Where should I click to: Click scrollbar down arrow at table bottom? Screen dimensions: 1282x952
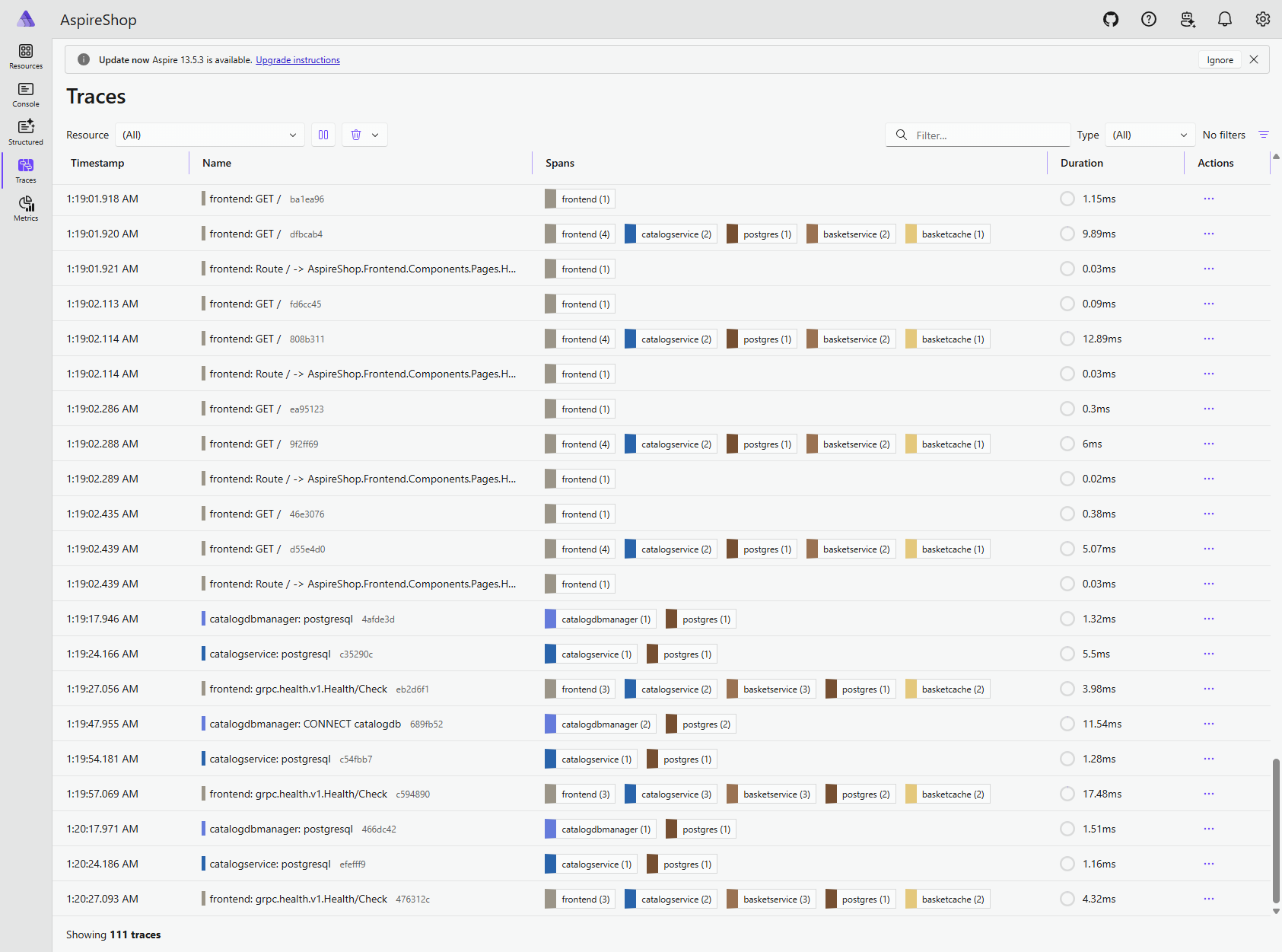click(1276, 911)
